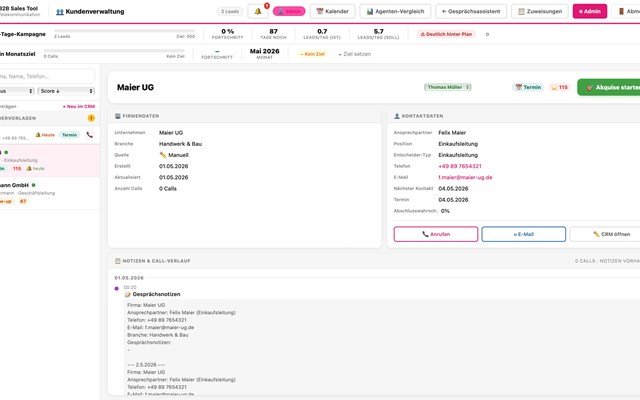
Task: Open the Gesprächsassistent
Action: coord(471,11)
